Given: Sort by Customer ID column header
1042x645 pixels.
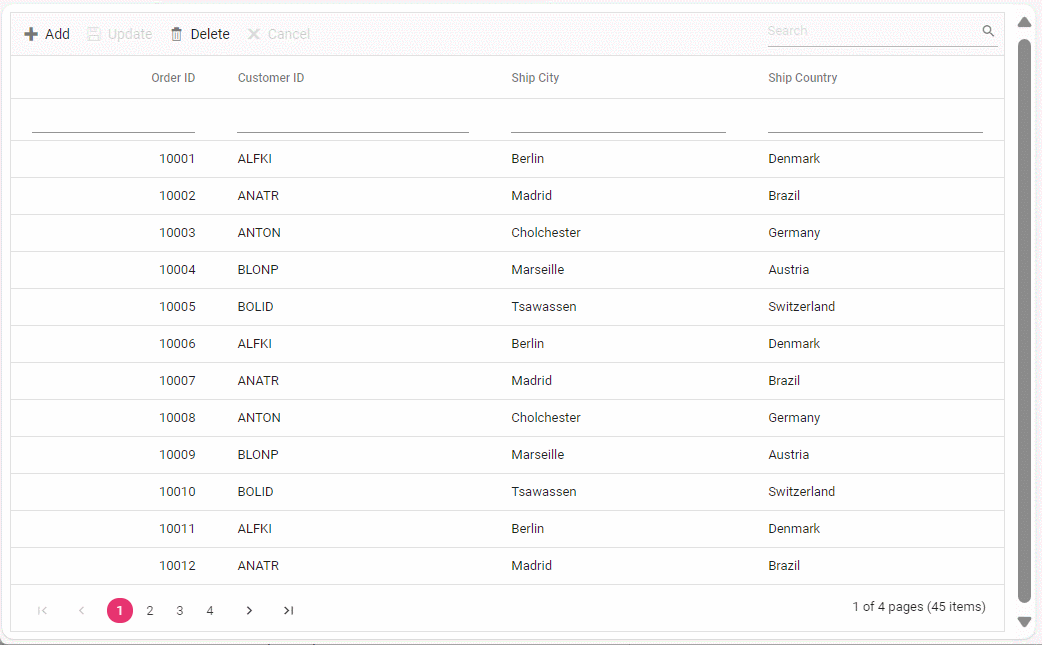Looking at the screenshot, I should [x=271, y=78].
